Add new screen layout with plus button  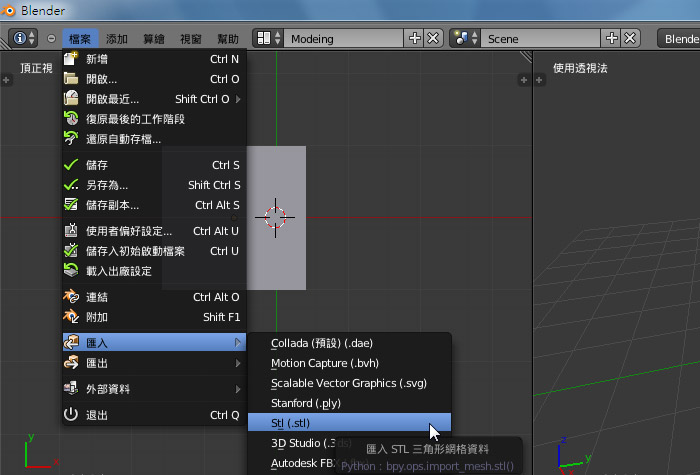click(x=414, y=38)
